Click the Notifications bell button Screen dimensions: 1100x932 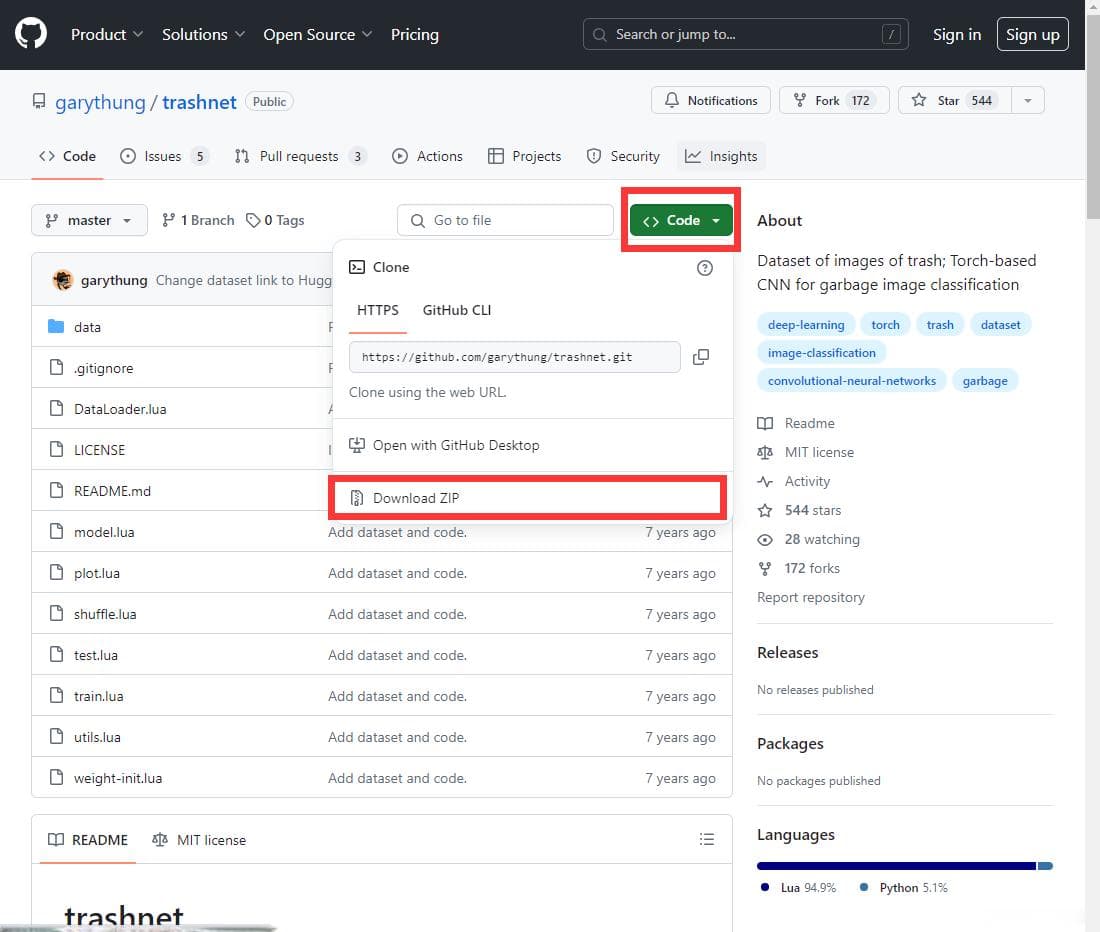(x=711, y=100)
